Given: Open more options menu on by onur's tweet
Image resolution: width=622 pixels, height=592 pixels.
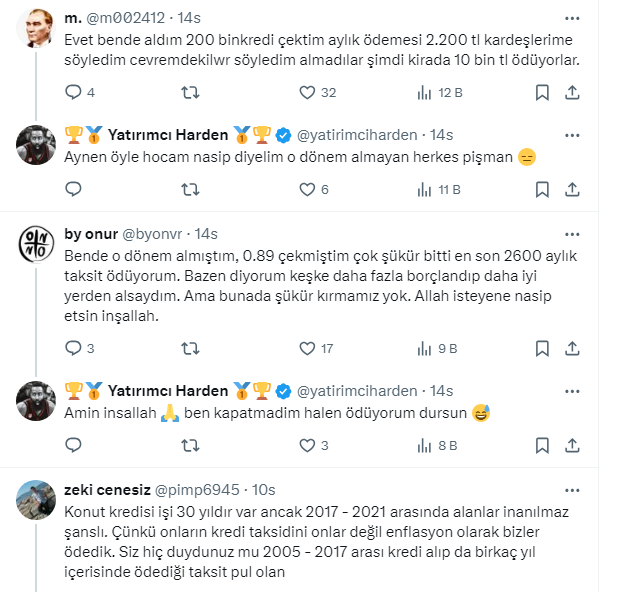Looking at the screenshot, I should click(571, 233).
